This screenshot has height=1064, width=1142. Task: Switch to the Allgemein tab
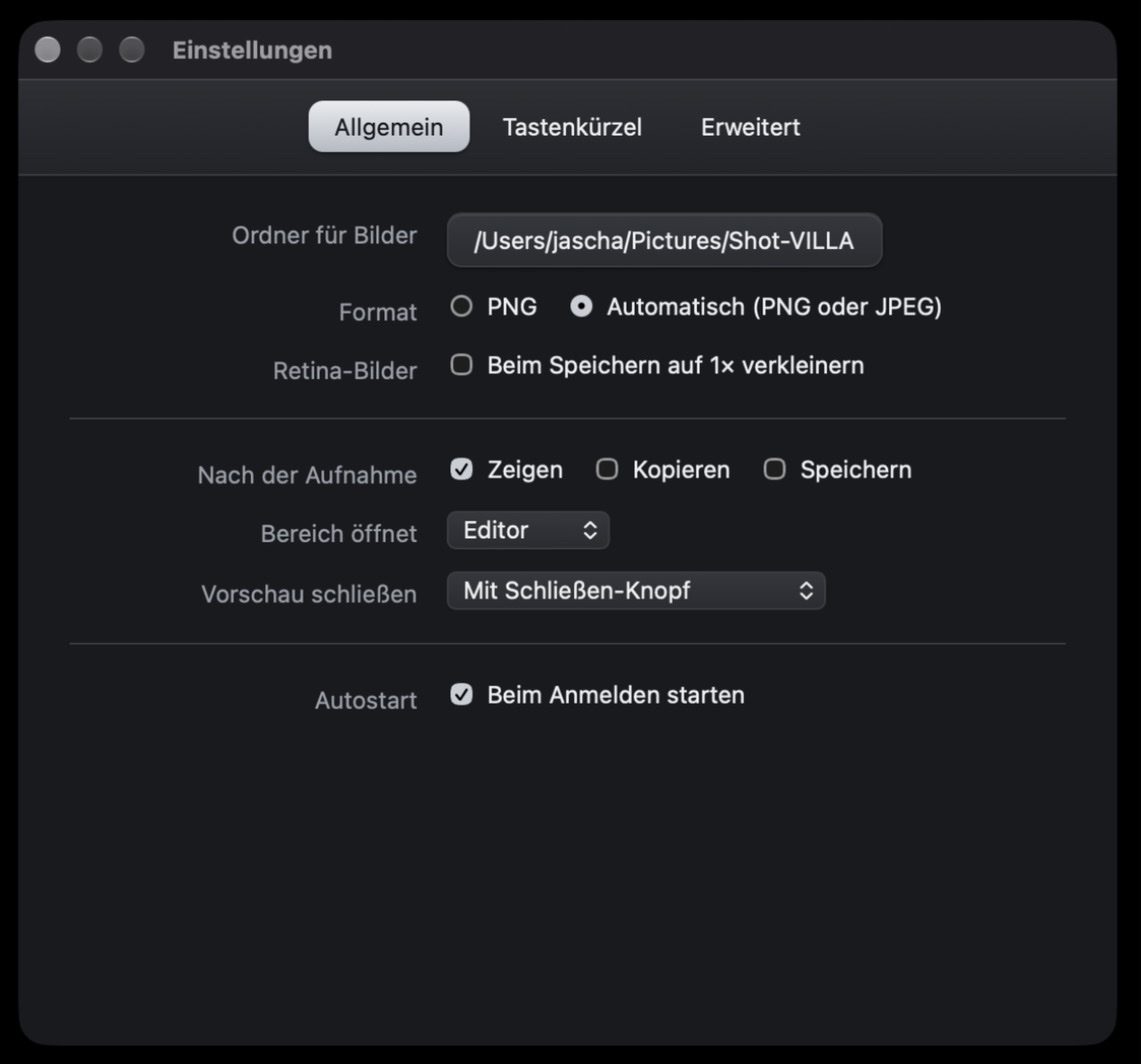pyautogui.click(x=388, y=127)
